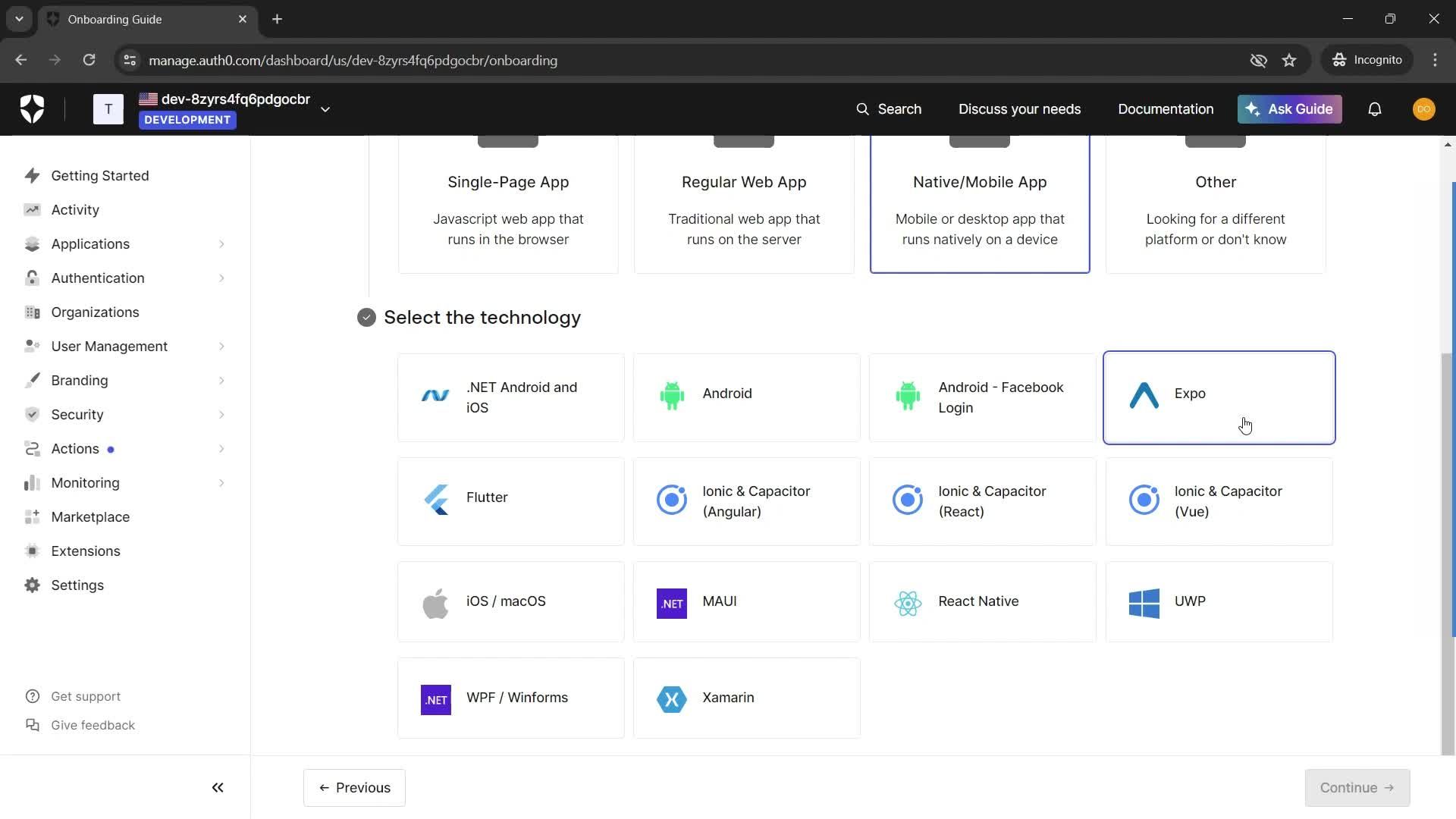Viewport: 1456px width, 819px height.
Task: Expand the Authentication submenu arrow
Action: tap(221, 278)
